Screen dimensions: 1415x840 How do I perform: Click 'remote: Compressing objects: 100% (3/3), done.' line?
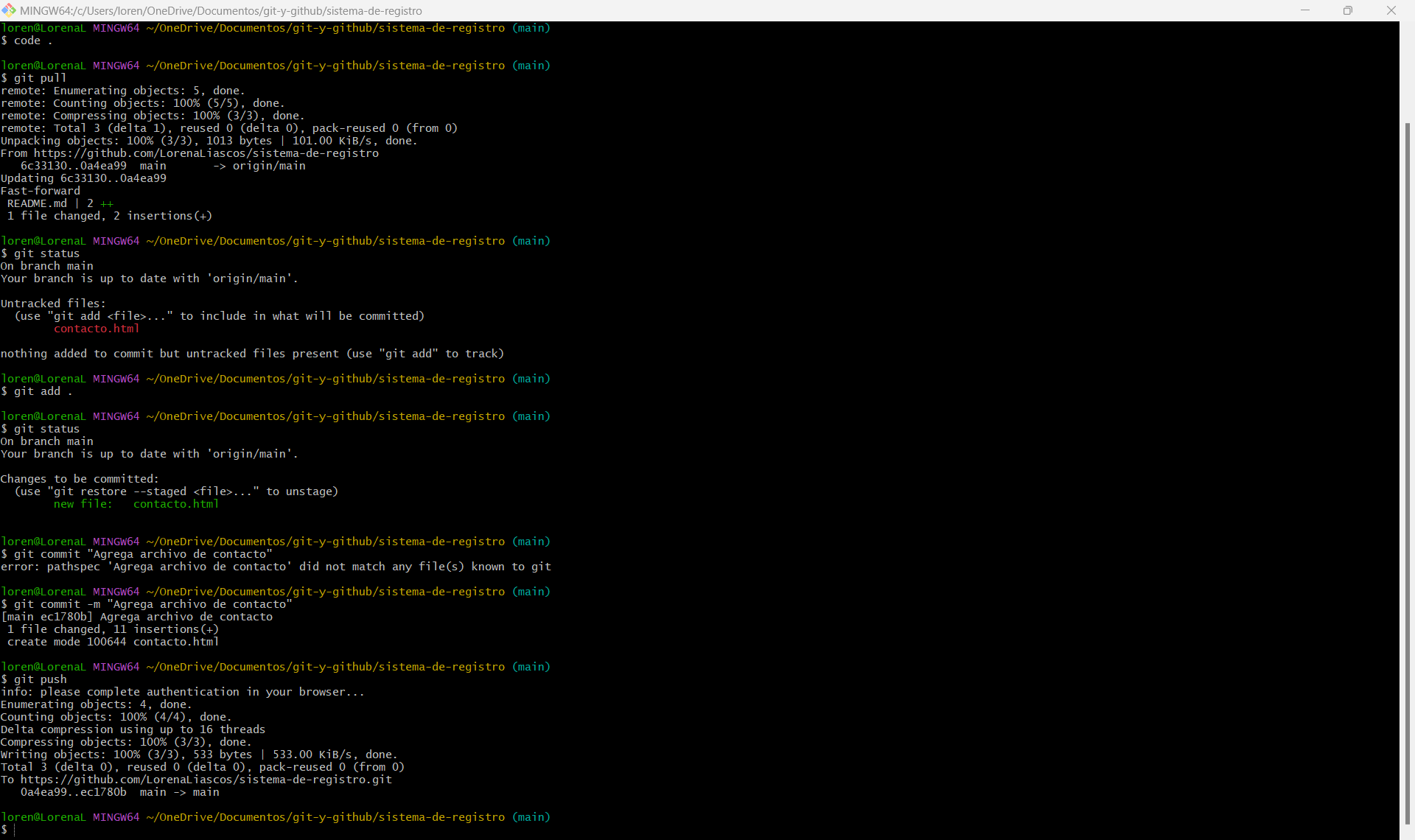(x=153, y=116)
